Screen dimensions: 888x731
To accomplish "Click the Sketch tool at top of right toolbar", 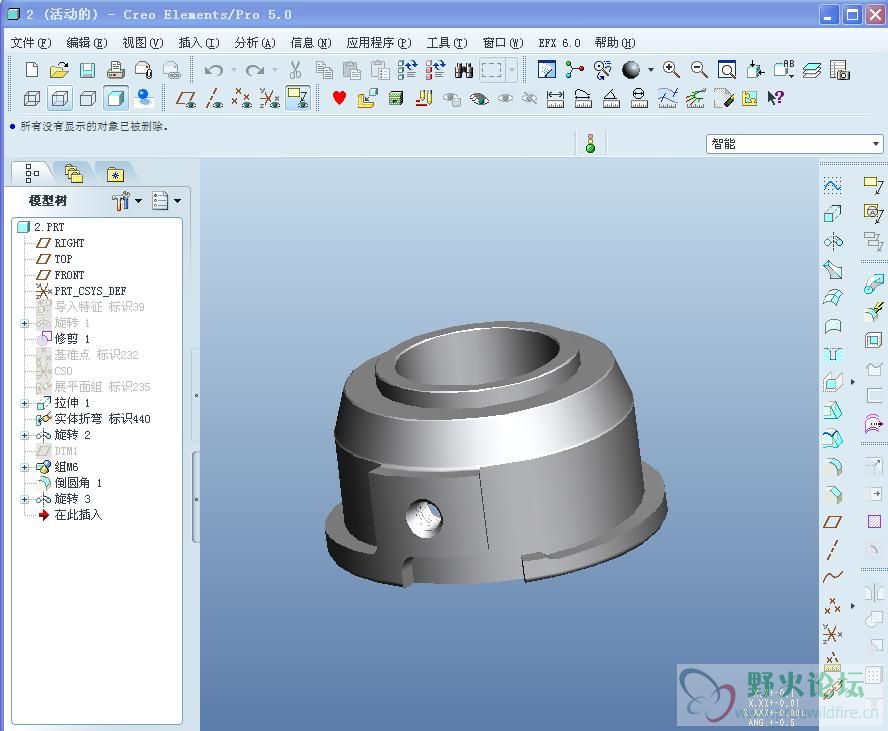I will coord(832,185).
